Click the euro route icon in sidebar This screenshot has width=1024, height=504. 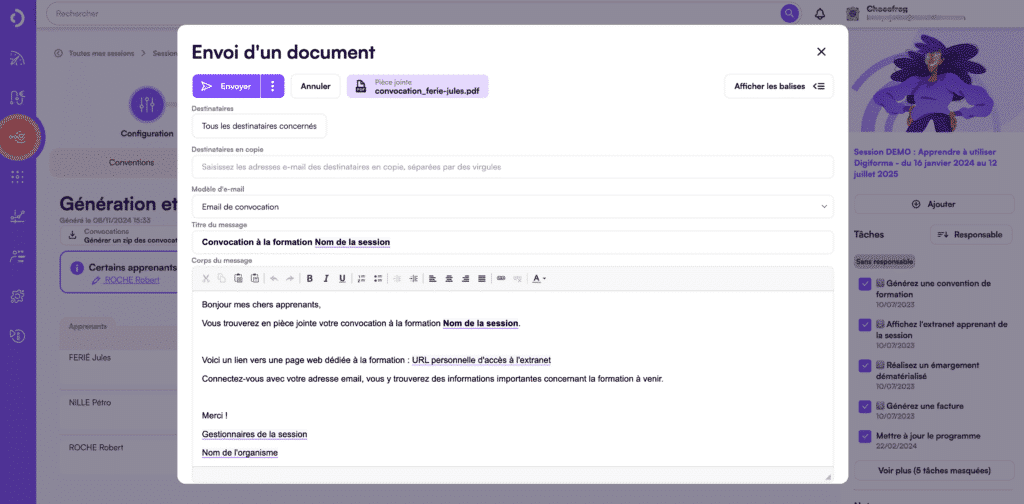(x=18, y=98)
